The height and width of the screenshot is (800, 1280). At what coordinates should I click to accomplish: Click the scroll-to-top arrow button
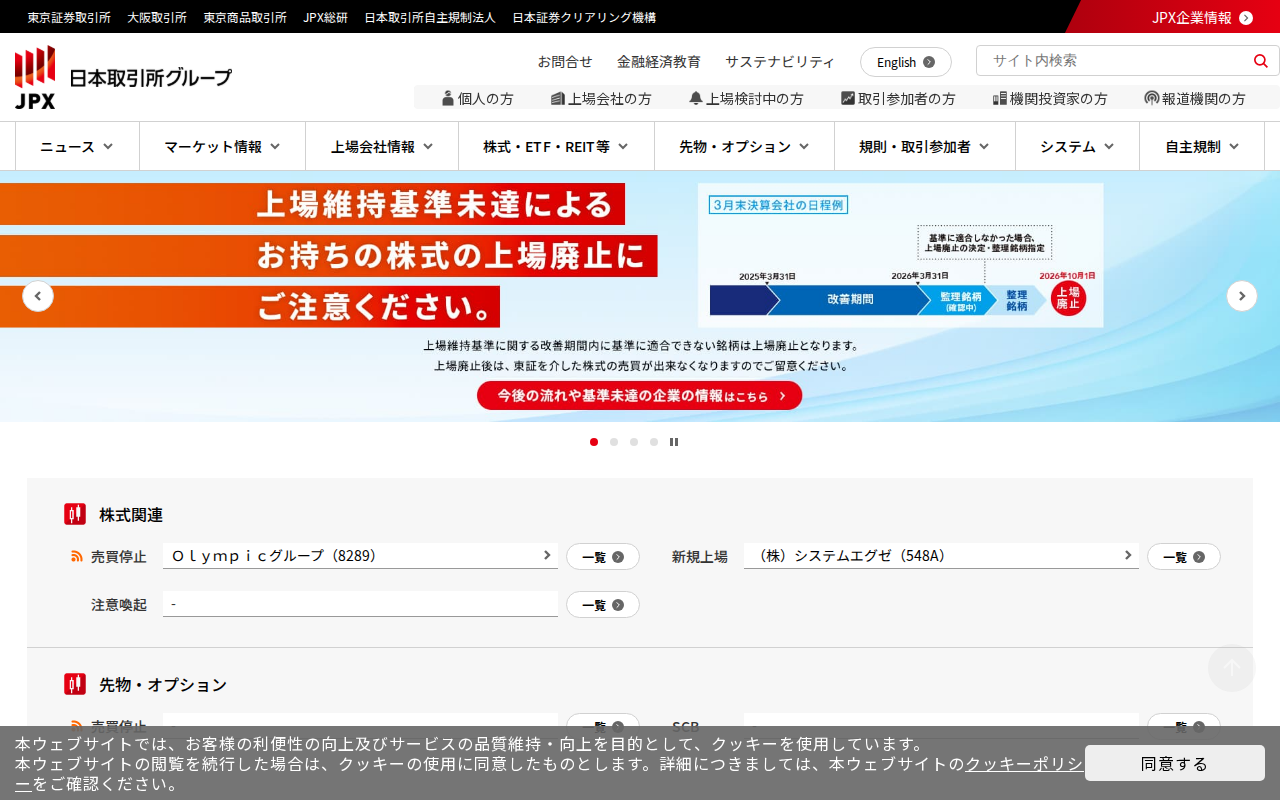1231,668
